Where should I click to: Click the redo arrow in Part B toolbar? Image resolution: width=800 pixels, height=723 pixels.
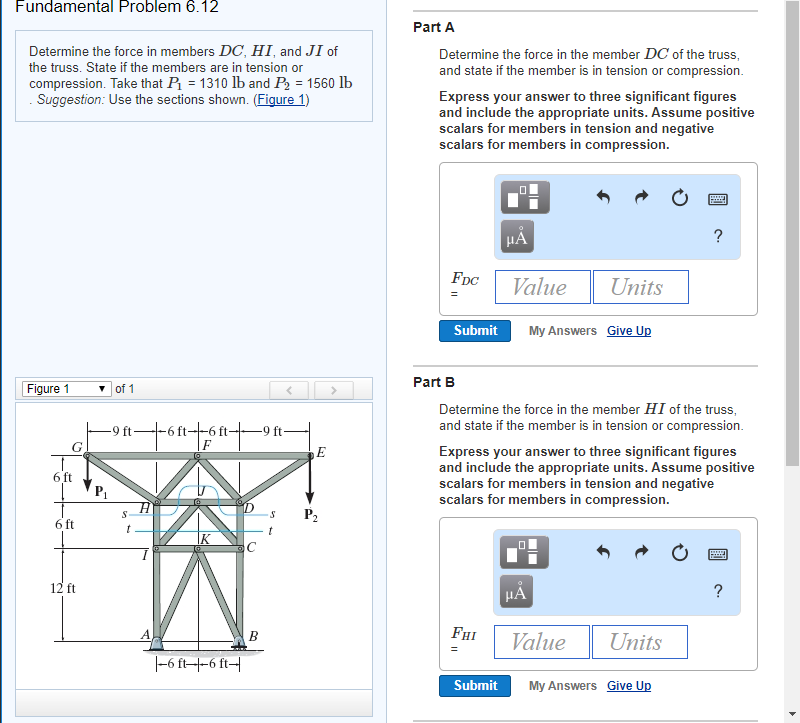644,552
